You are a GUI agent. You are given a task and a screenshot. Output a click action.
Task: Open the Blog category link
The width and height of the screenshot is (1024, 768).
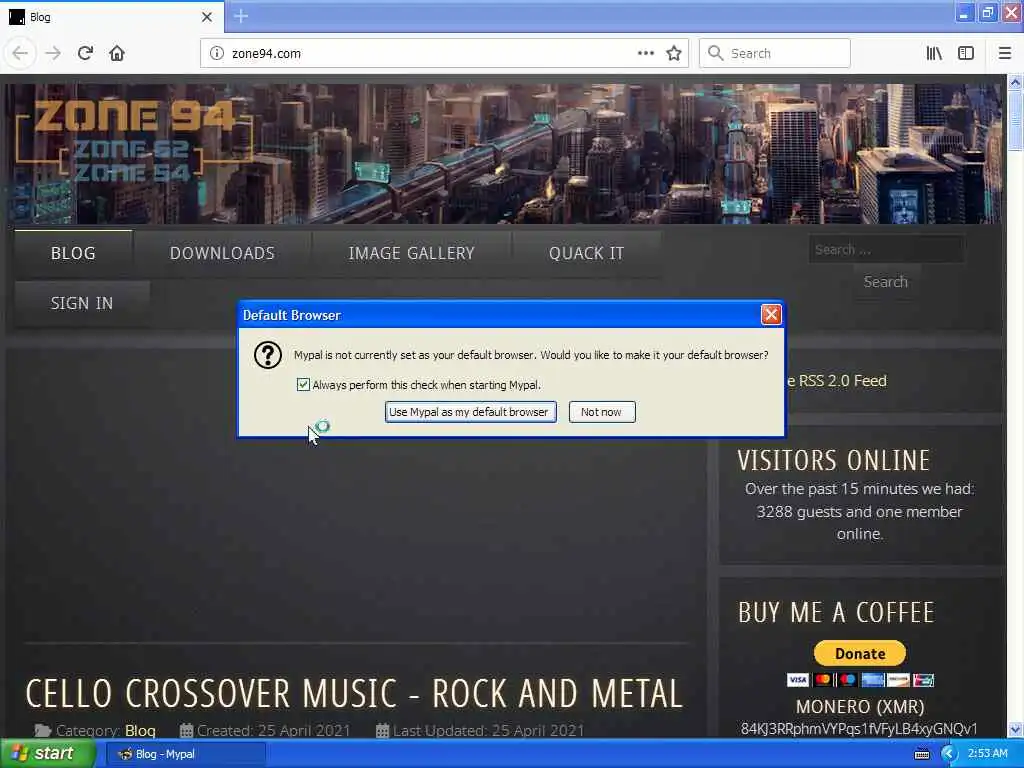(x=140, y=731)
